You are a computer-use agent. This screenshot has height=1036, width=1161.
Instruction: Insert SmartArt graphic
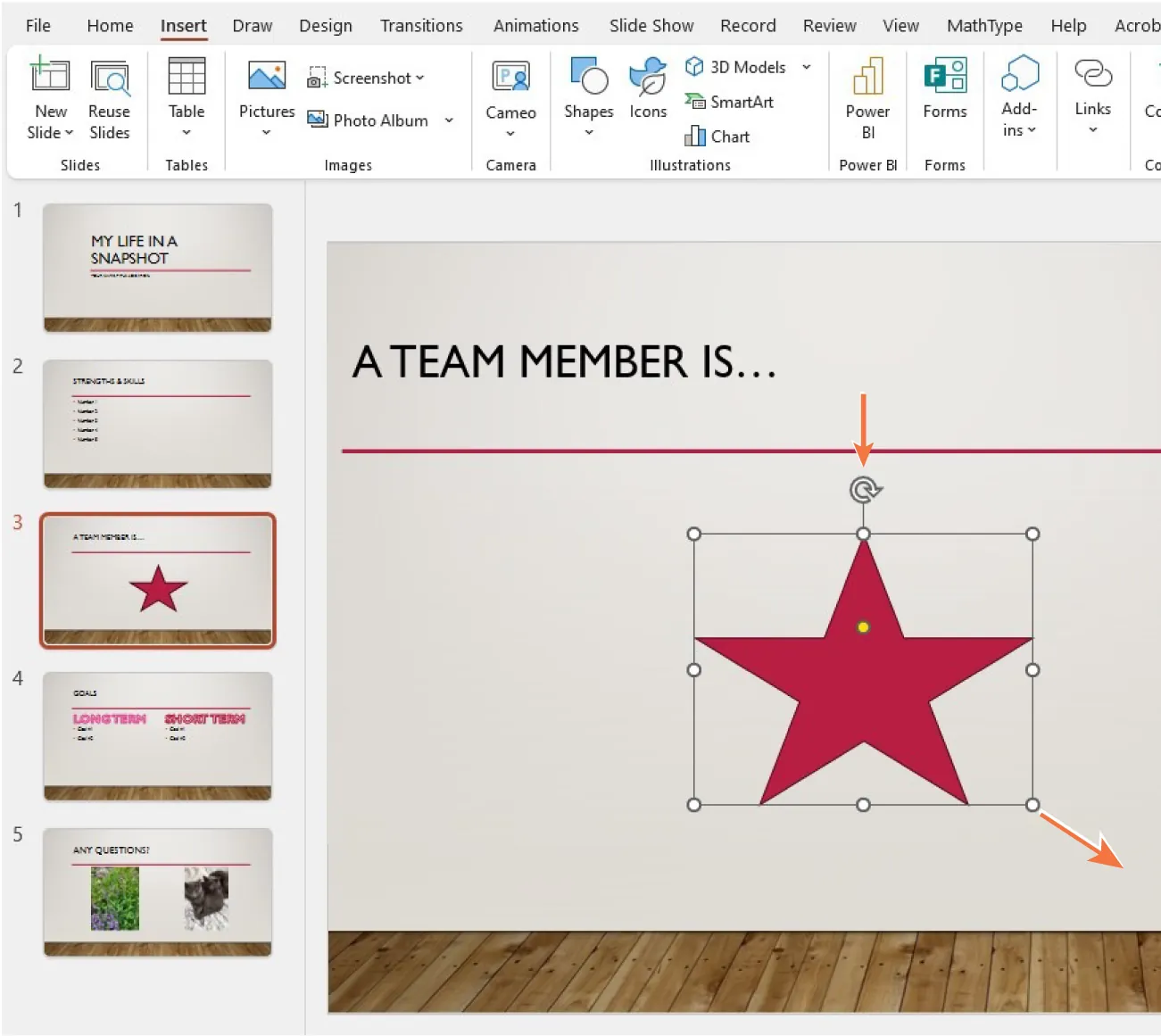click(730, 102)
